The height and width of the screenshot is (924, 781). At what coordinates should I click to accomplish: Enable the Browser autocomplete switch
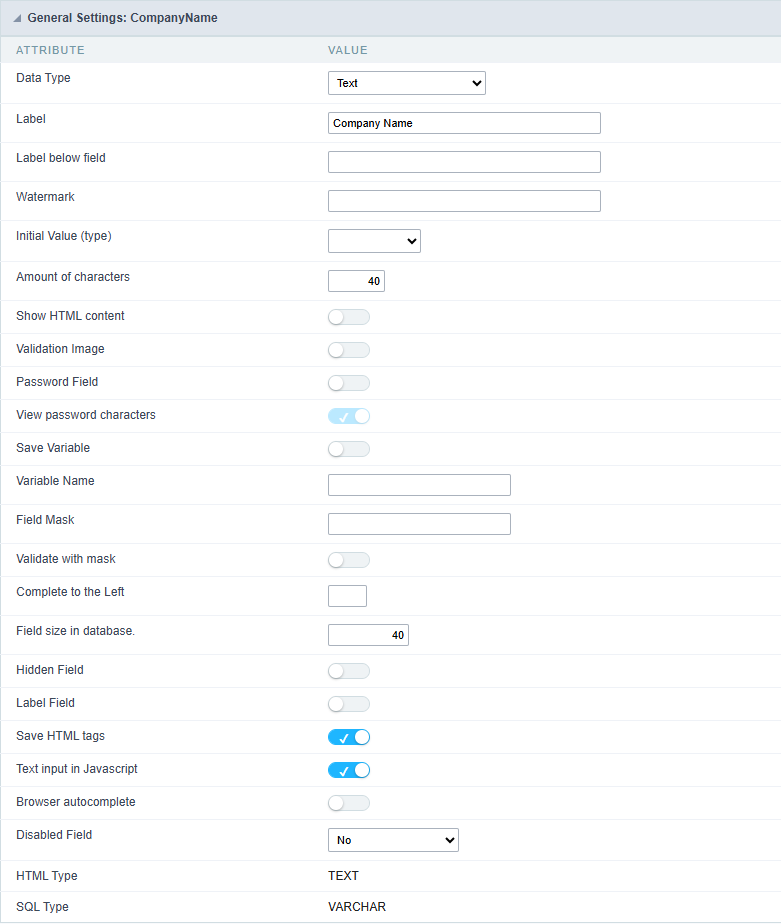(x=349, y=803)
